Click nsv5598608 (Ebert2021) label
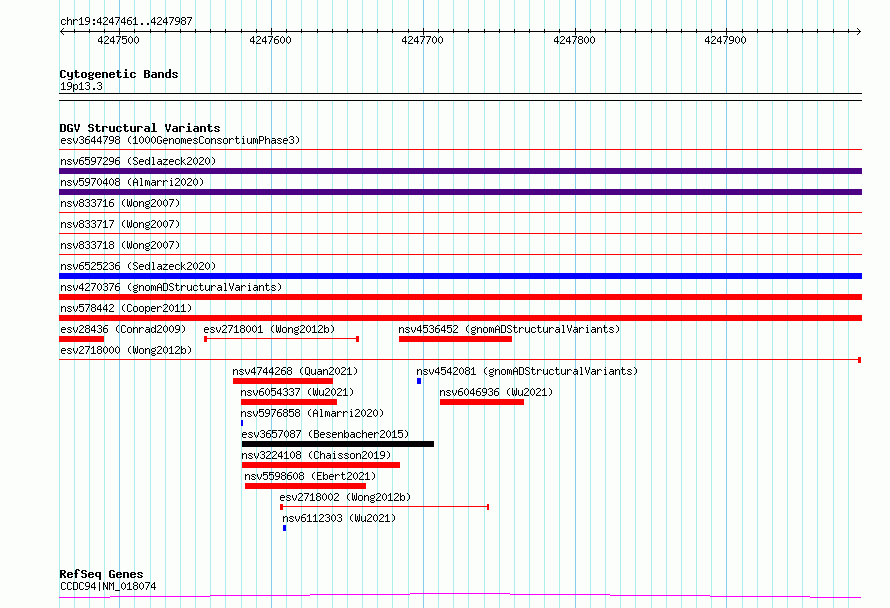 tap(310, 476)
